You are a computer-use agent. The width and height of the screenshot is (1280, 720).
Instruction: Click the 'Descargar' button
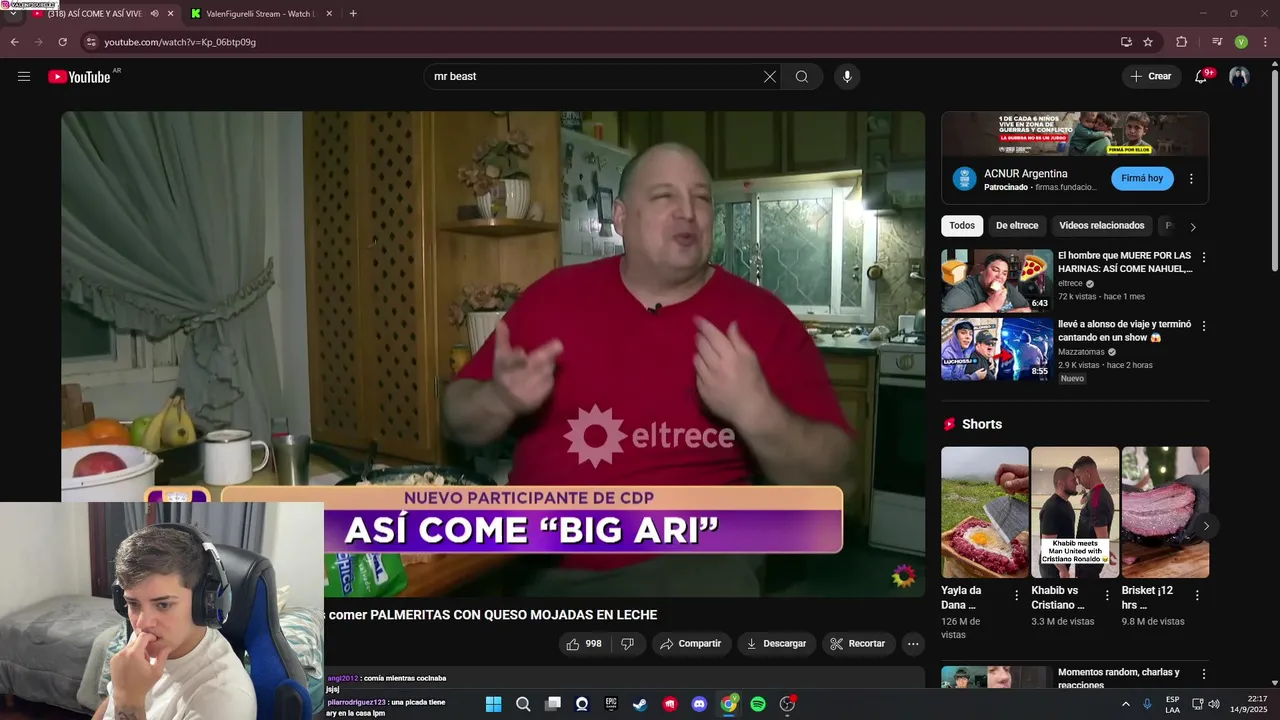click(x=777, y=644)
